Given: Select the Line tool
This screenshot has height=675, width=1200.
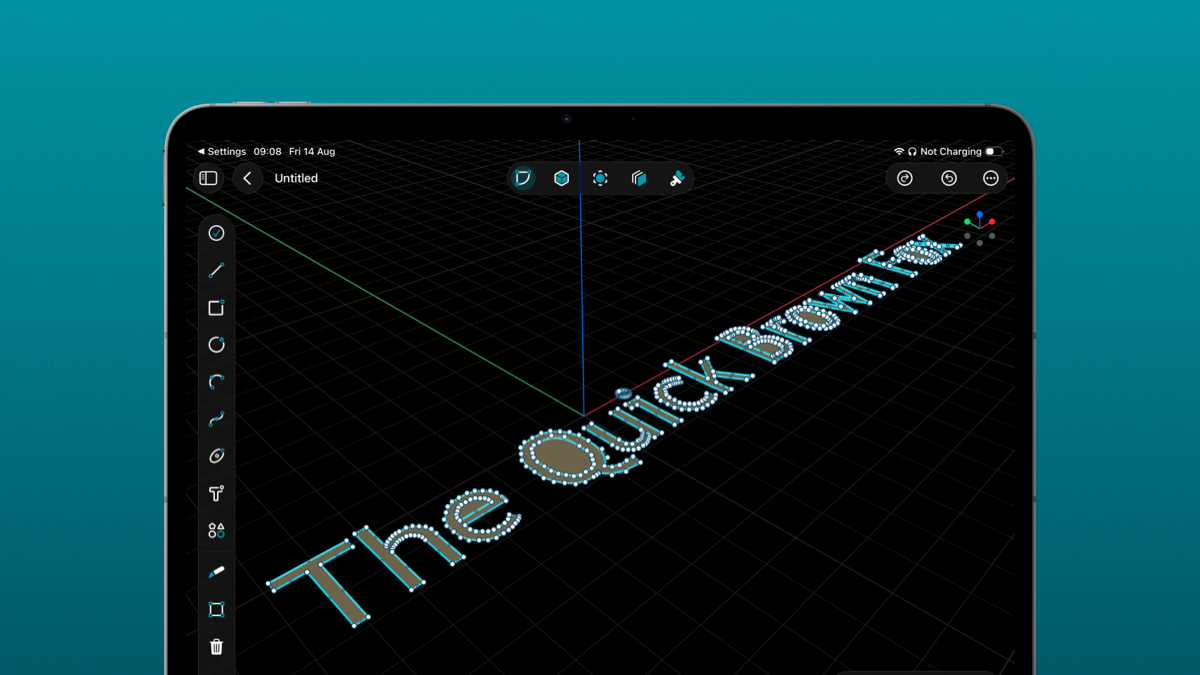Looking at the screenshot, I should pos(216,270).
